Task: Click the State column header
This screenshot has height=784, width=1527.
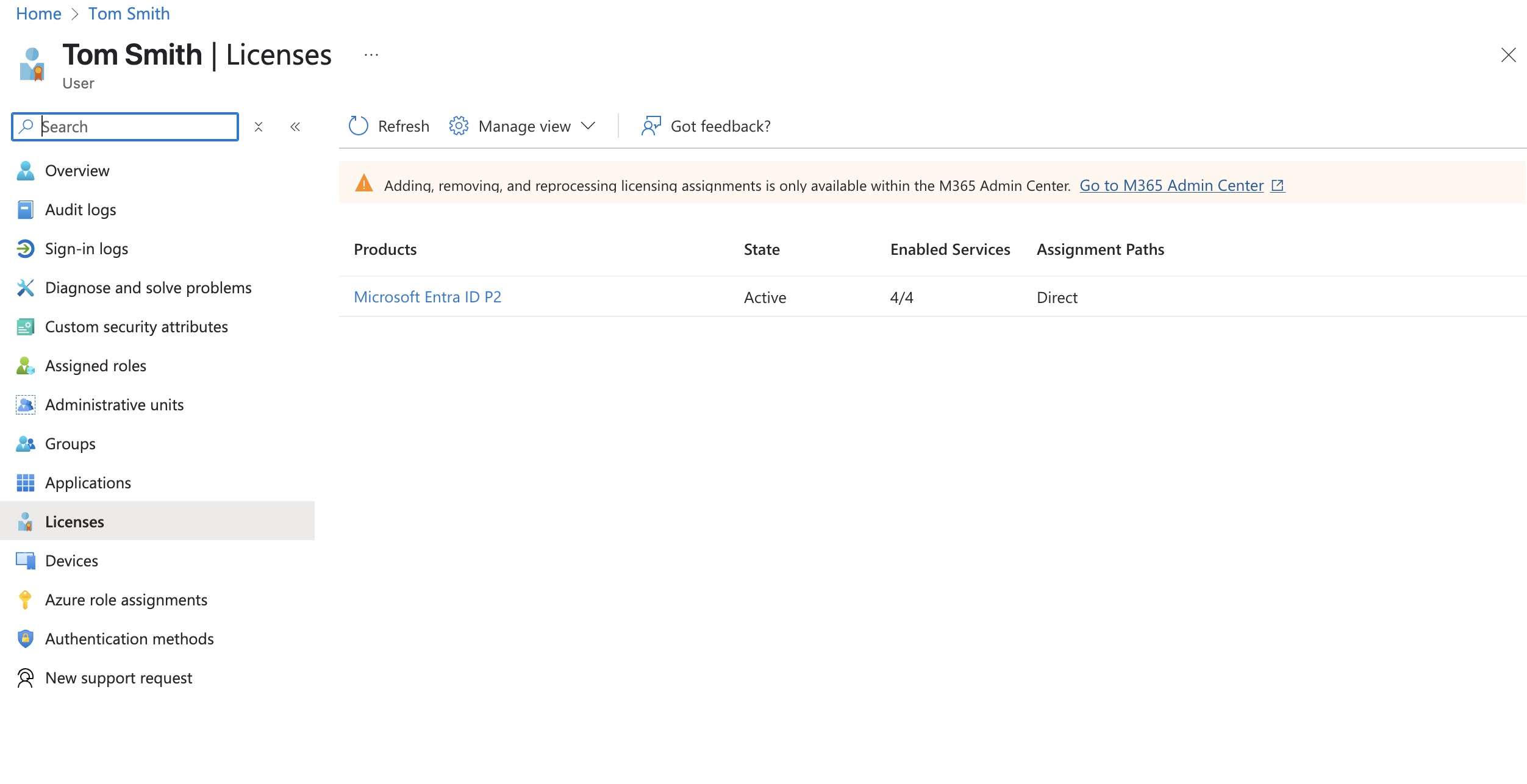Action: 762,249
